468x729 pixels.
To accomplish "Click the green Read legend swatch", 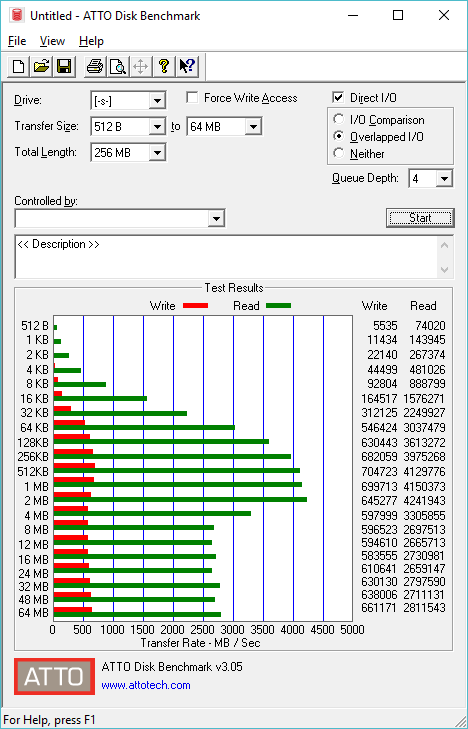I will (x=278, y=306).
